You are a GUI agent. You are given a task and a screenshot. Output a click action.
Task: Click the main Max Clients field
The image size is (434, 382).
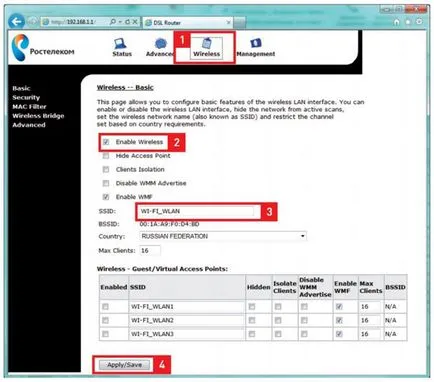(150, 250)
